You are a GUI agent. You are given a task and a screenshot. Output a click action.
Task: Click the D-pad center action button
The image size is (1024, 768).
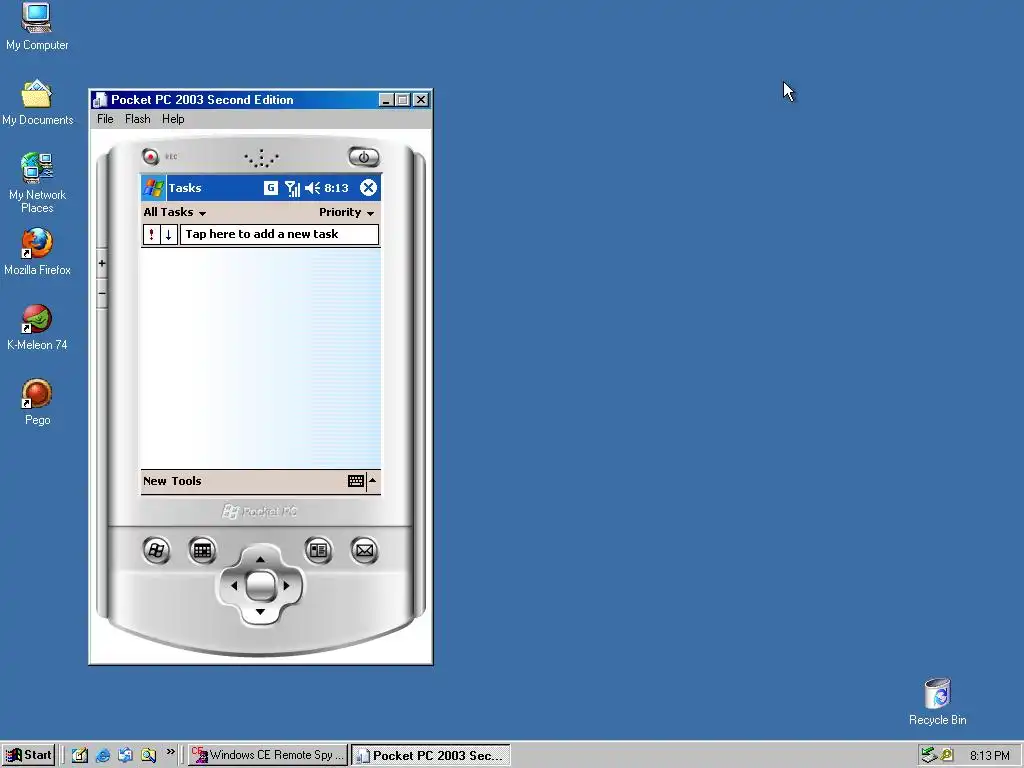coord(261,586)
